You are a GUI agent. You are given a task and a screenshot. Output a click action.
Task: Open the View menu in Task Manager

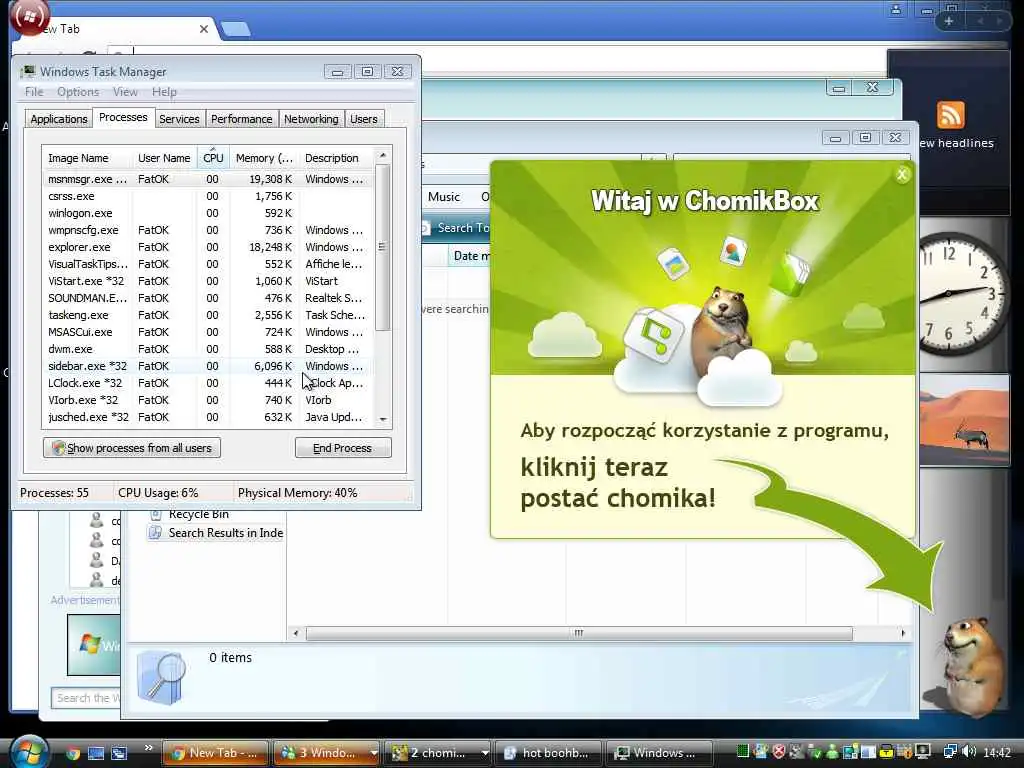125,92
